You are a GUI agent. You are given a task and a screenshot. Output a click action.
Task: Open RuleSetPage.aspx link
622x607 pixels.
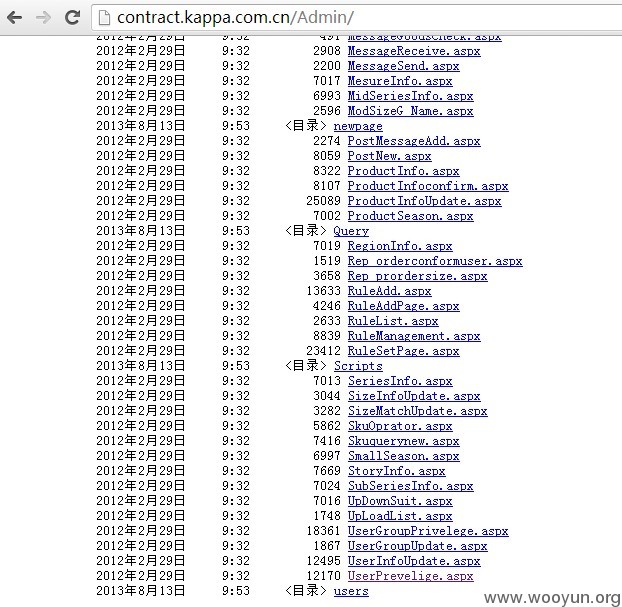coord(403,351)
